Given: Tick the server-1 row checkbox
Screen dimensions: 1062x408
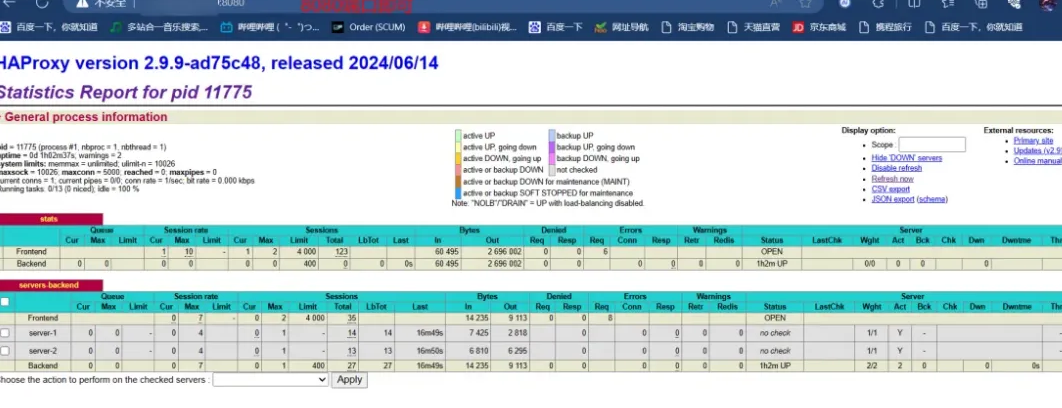Looking at the screenshot, I should pyautogui.click(x=5, y=333).
